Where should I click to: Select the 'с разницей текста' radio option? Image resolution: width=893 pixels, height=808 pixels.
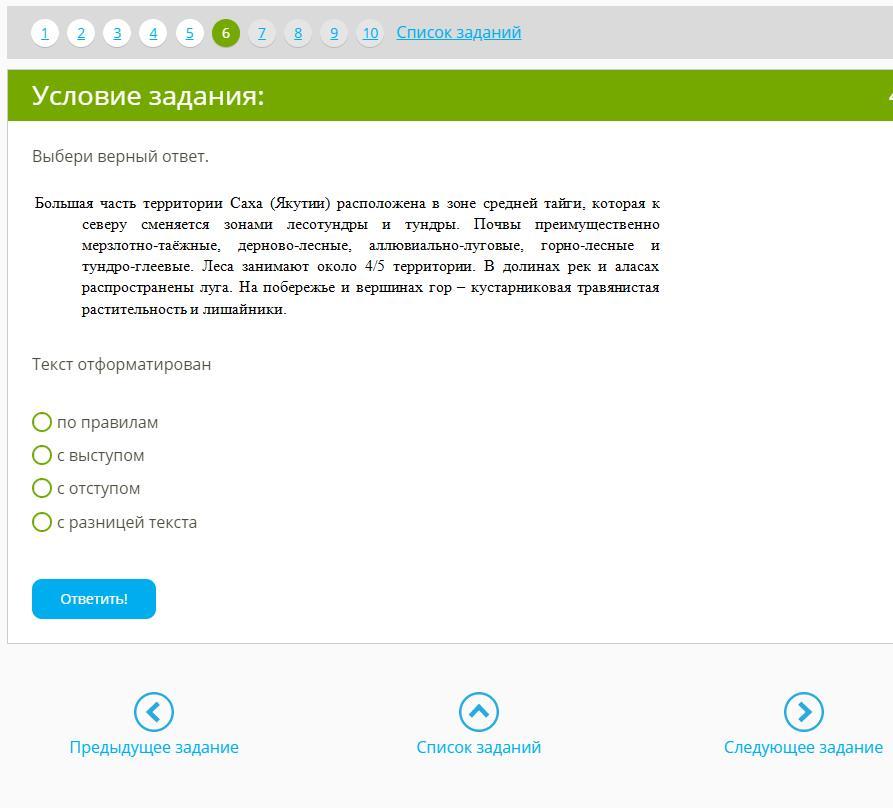(x=42, y=522)
